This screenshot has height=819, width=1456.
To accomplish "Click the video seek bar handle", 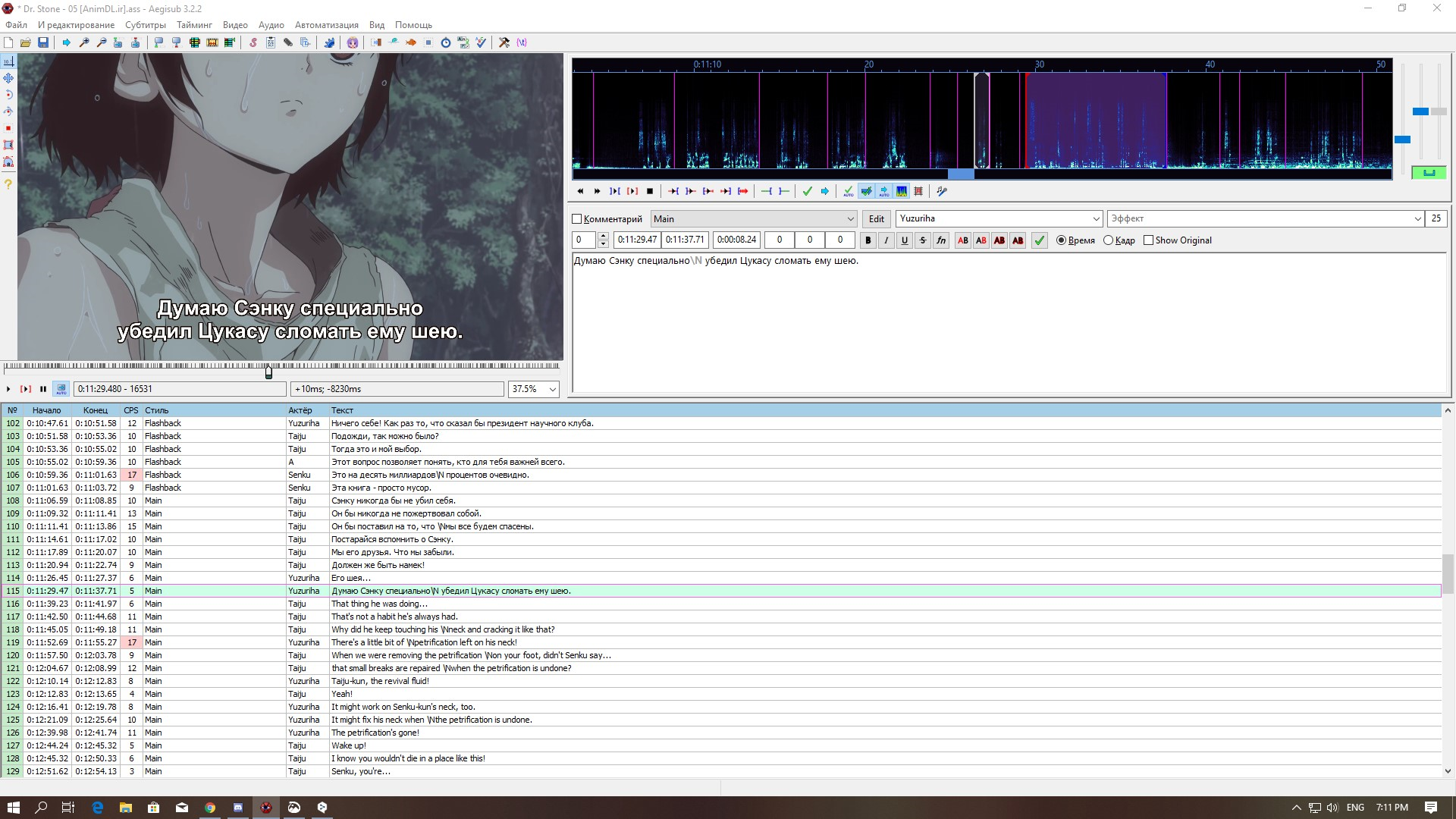I will (268, 372).
